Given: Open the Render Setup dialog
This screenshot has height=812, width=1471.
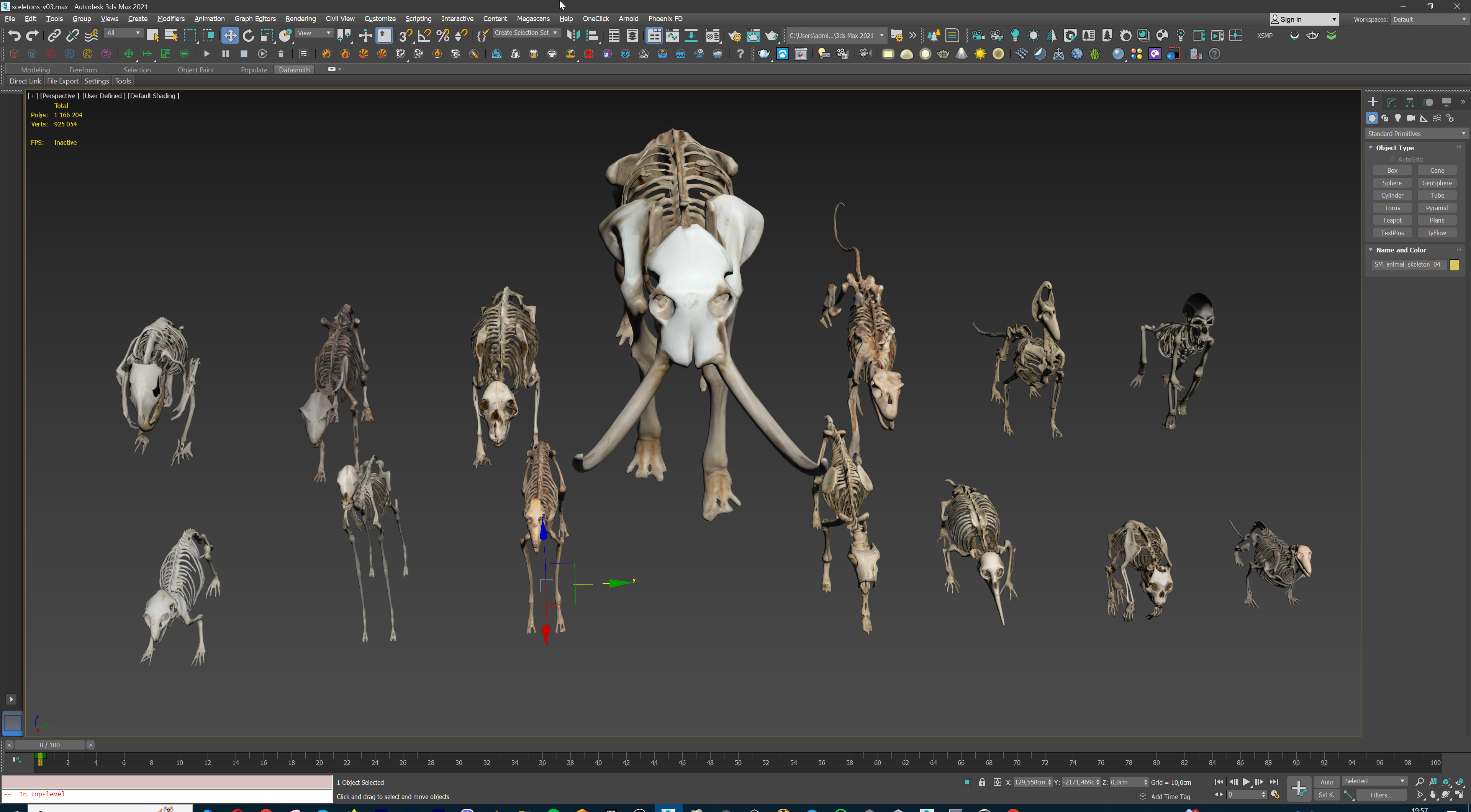Looking at the screenshot, I should [734, 35].
